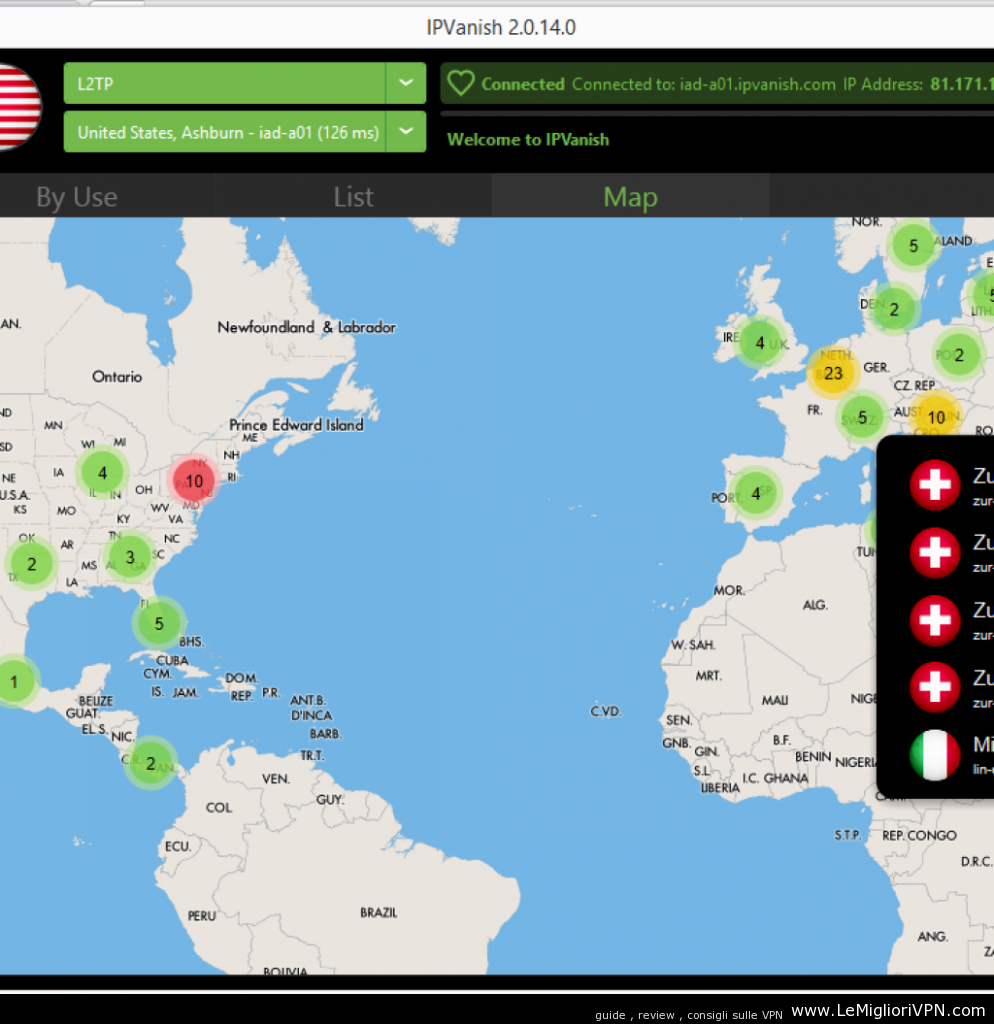Click the "CUBA" map label
The width and height of the screenshot is (994, 1024).
click(x=172, y=660)
